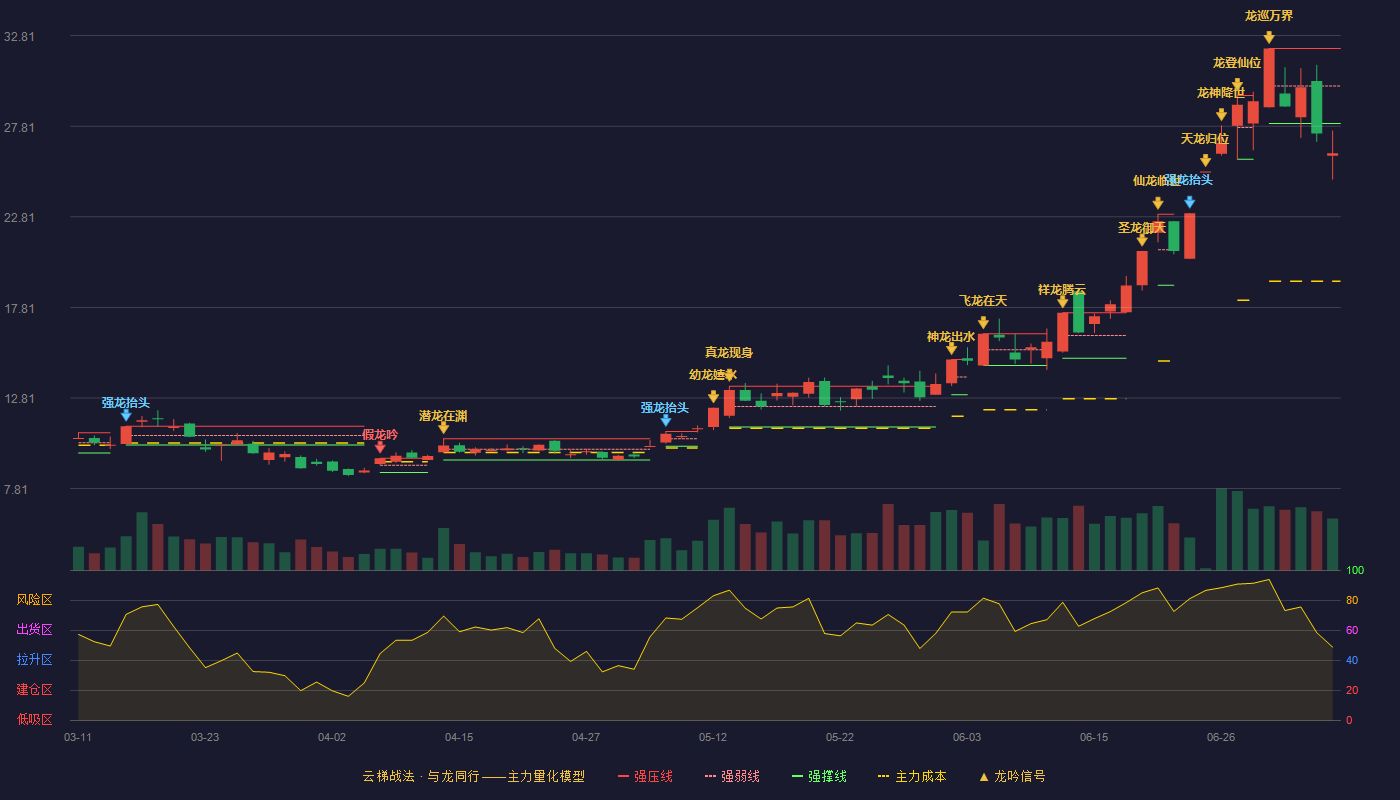Click the 12.81 price axis label
The height and width of the screenshot is (800, 1400).
pyautogui.click(x=20, y=399)
